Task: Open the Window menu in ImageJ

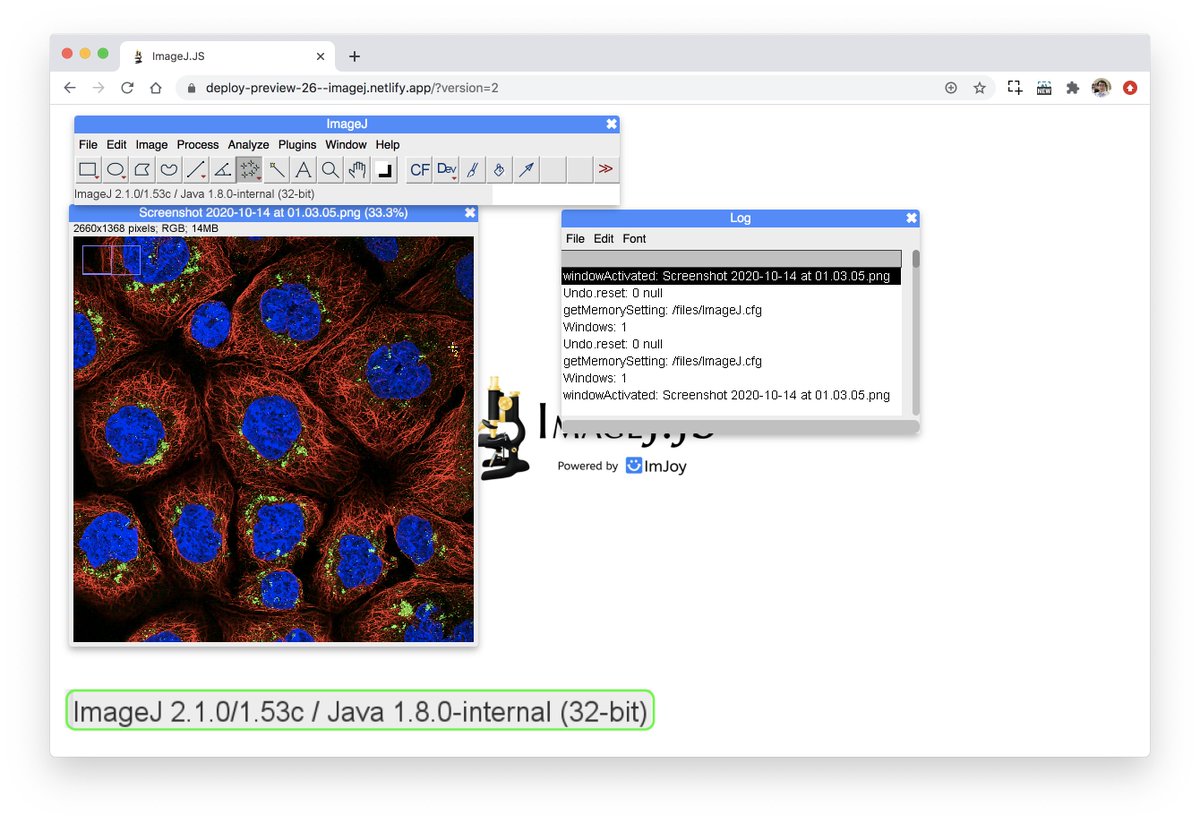Action: [346, 145]
